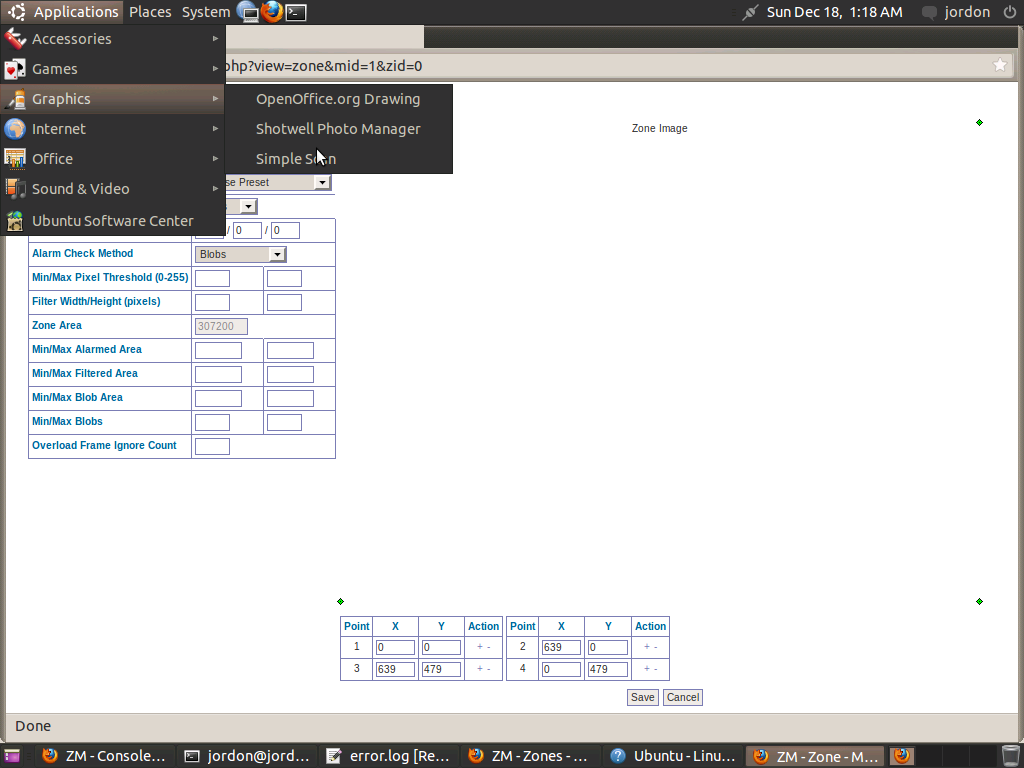
Task: Click the Min Blob Area field
Action: point(218,398)
